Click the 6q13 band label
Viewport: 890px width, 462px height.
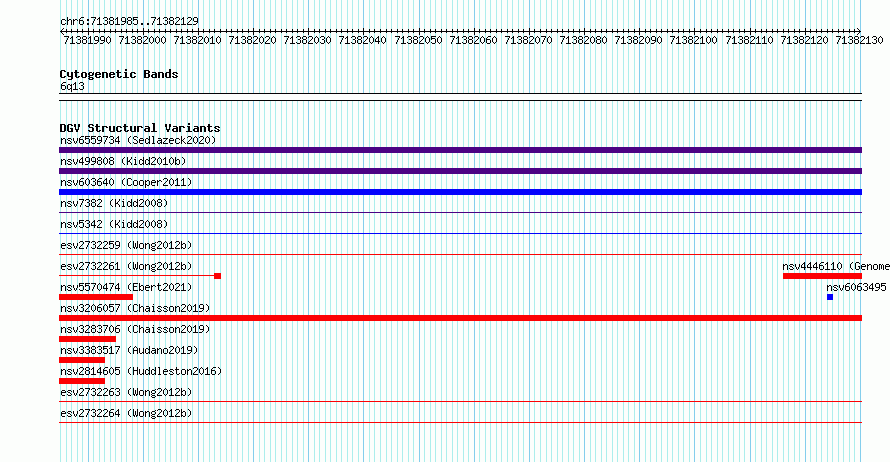[72, 86]
